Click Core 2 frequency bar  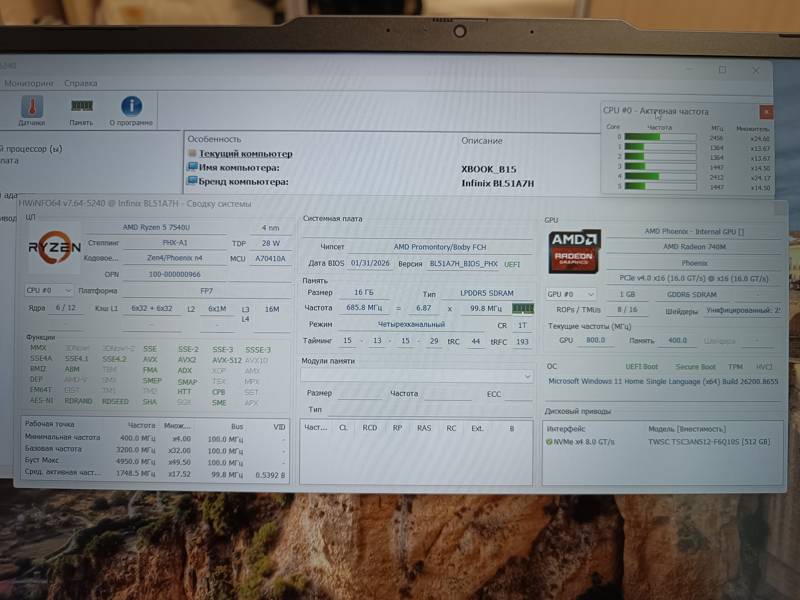pyautogui.click(x=660, y=157)
